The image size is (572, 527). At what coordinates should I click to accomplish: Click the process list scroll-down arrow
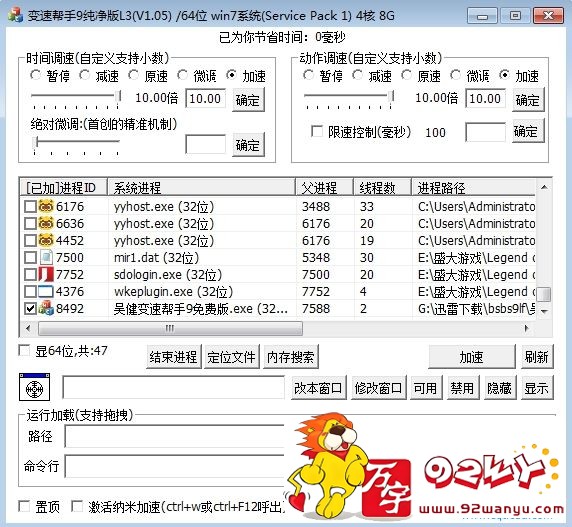(544, 312)
